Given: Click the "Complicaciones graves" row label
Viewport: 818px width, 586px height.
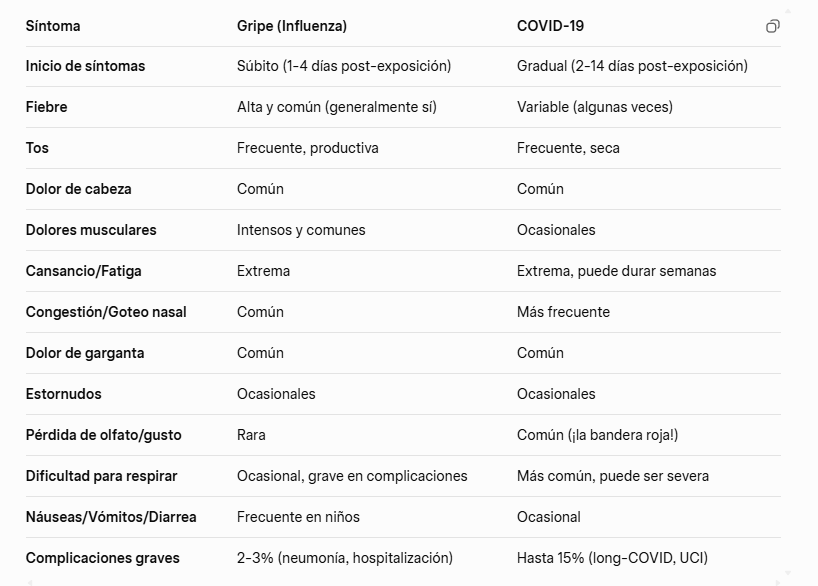Looking at the screenshot, I should coord(102,558).
